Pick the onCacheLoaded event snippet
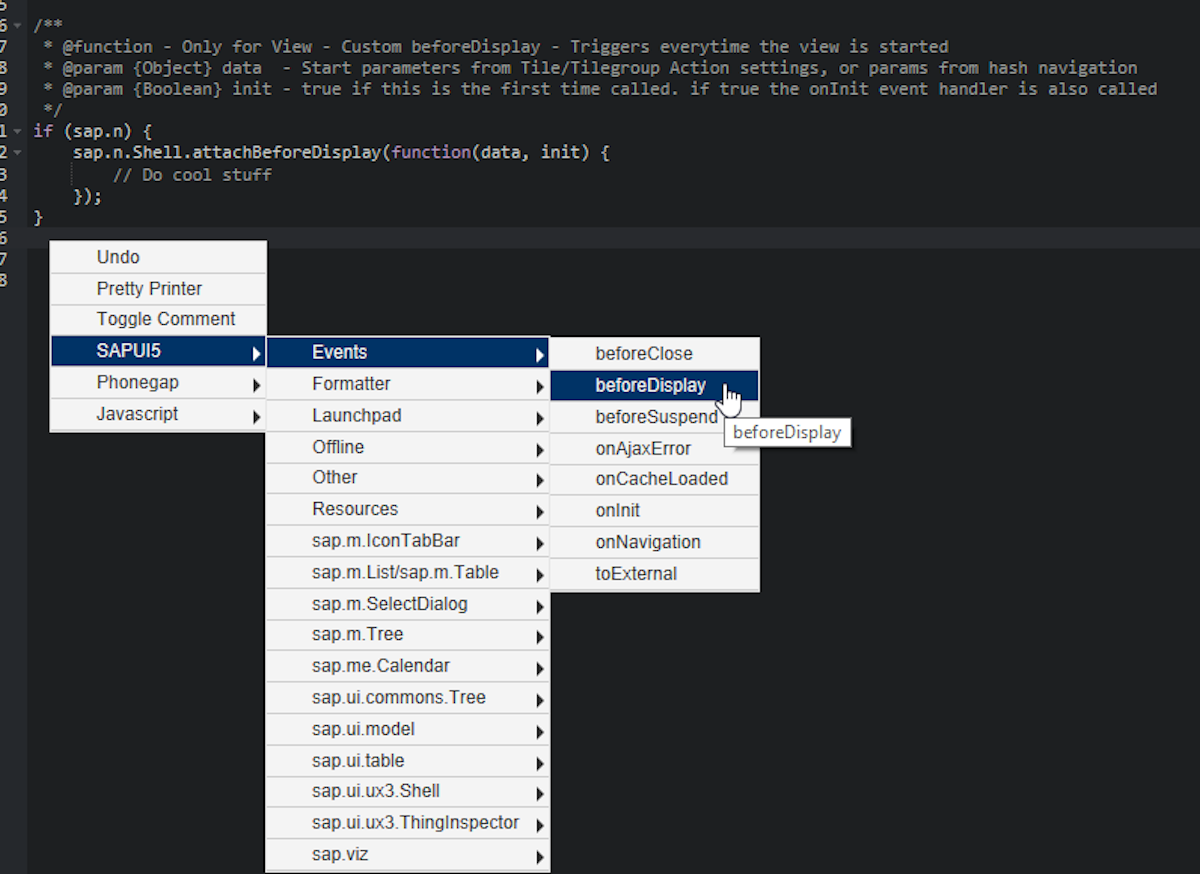Image resolution: width=1200 pixels, height=874 pixels. [661, 479]
